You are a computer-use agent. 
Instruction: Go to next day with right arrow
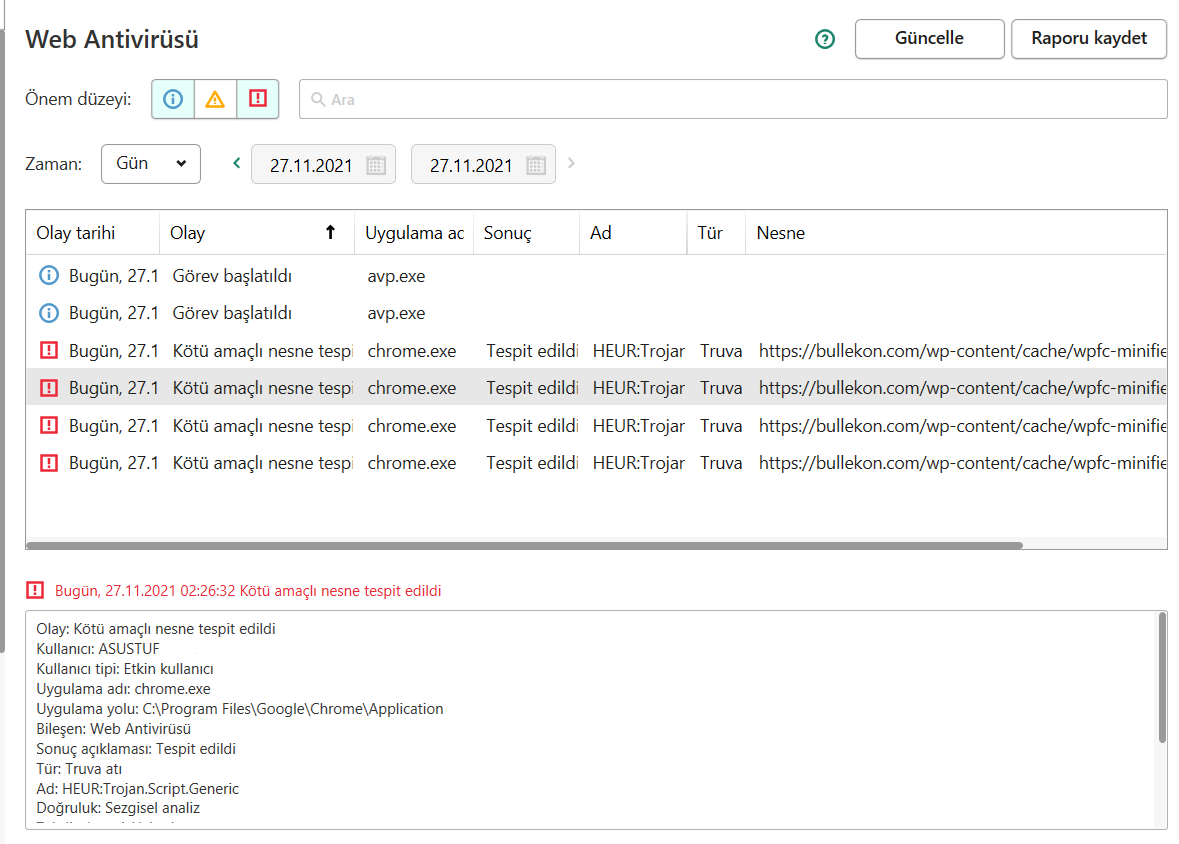(572, 163)
